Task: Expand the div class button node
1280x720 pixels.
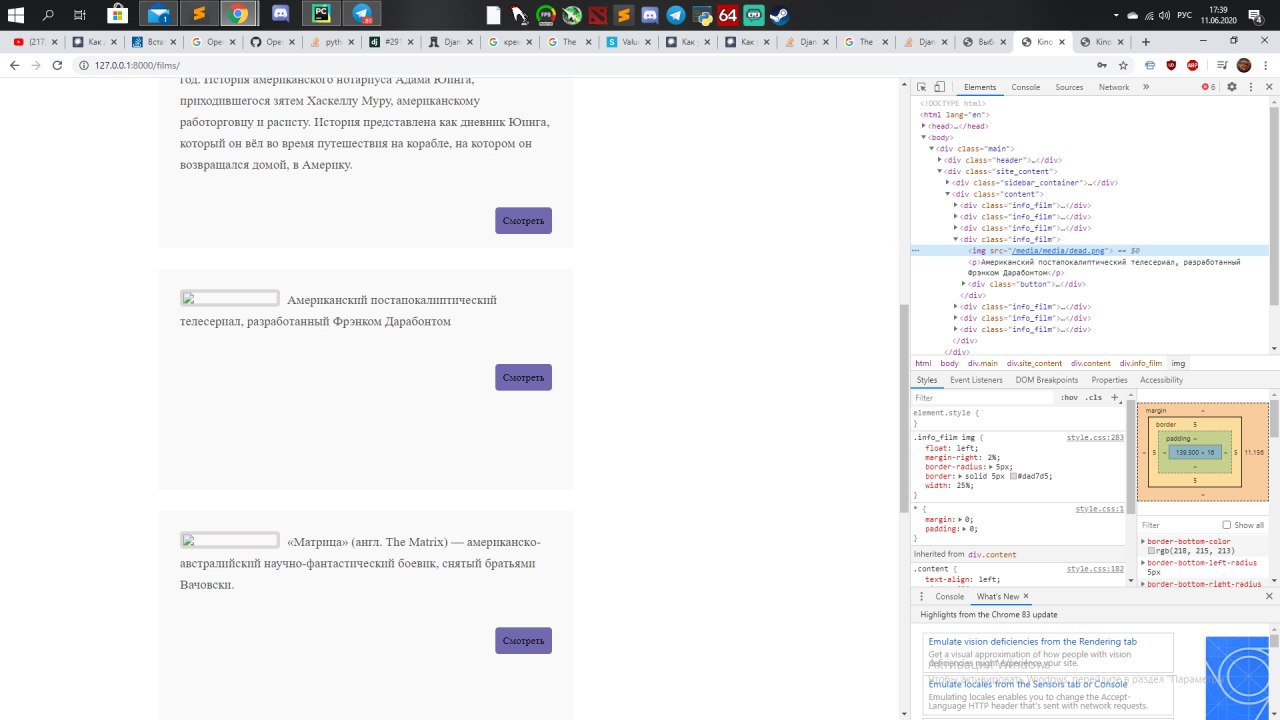Action: (964, 284)
